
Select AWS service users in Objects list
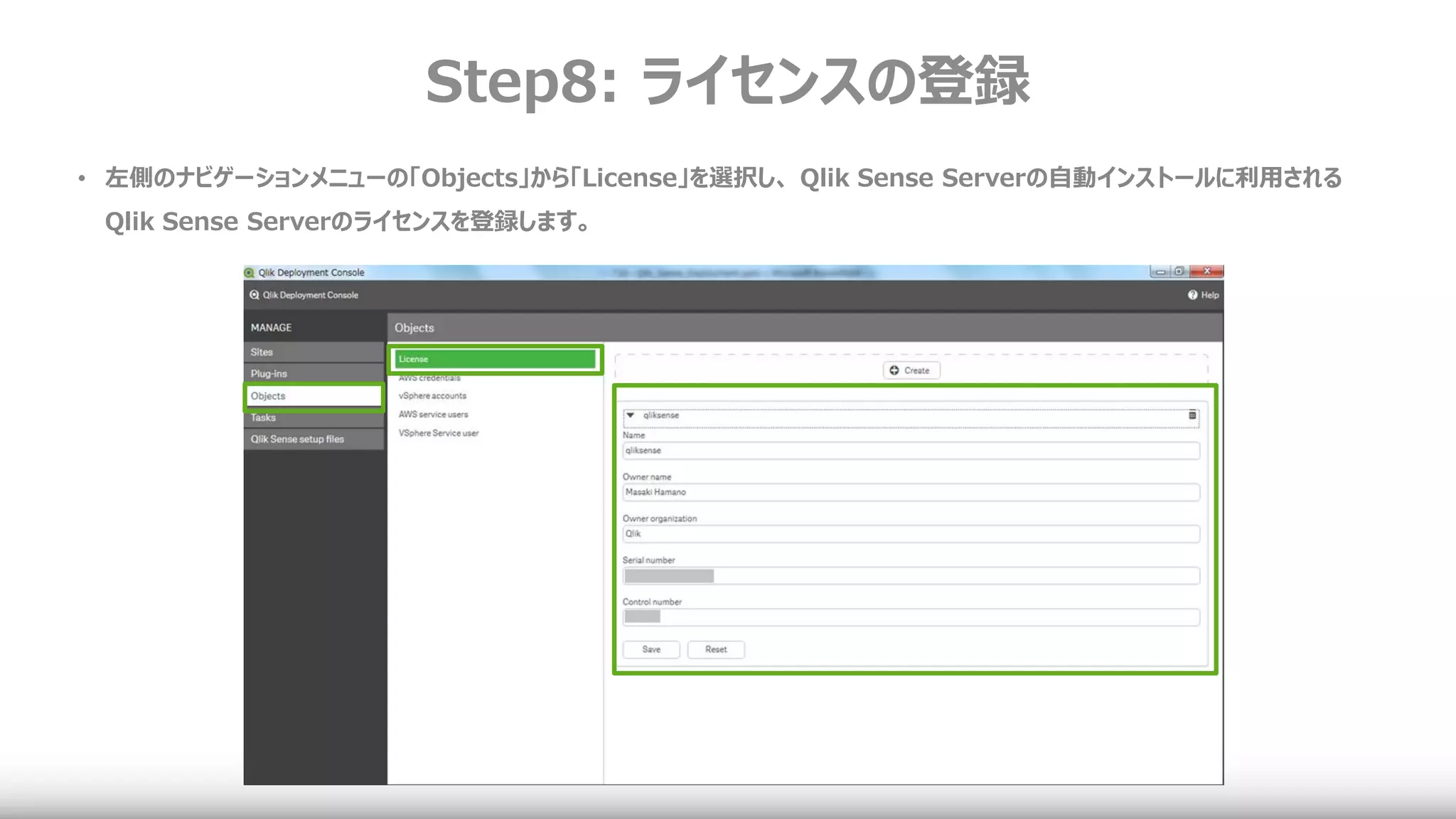coord(433,414)
